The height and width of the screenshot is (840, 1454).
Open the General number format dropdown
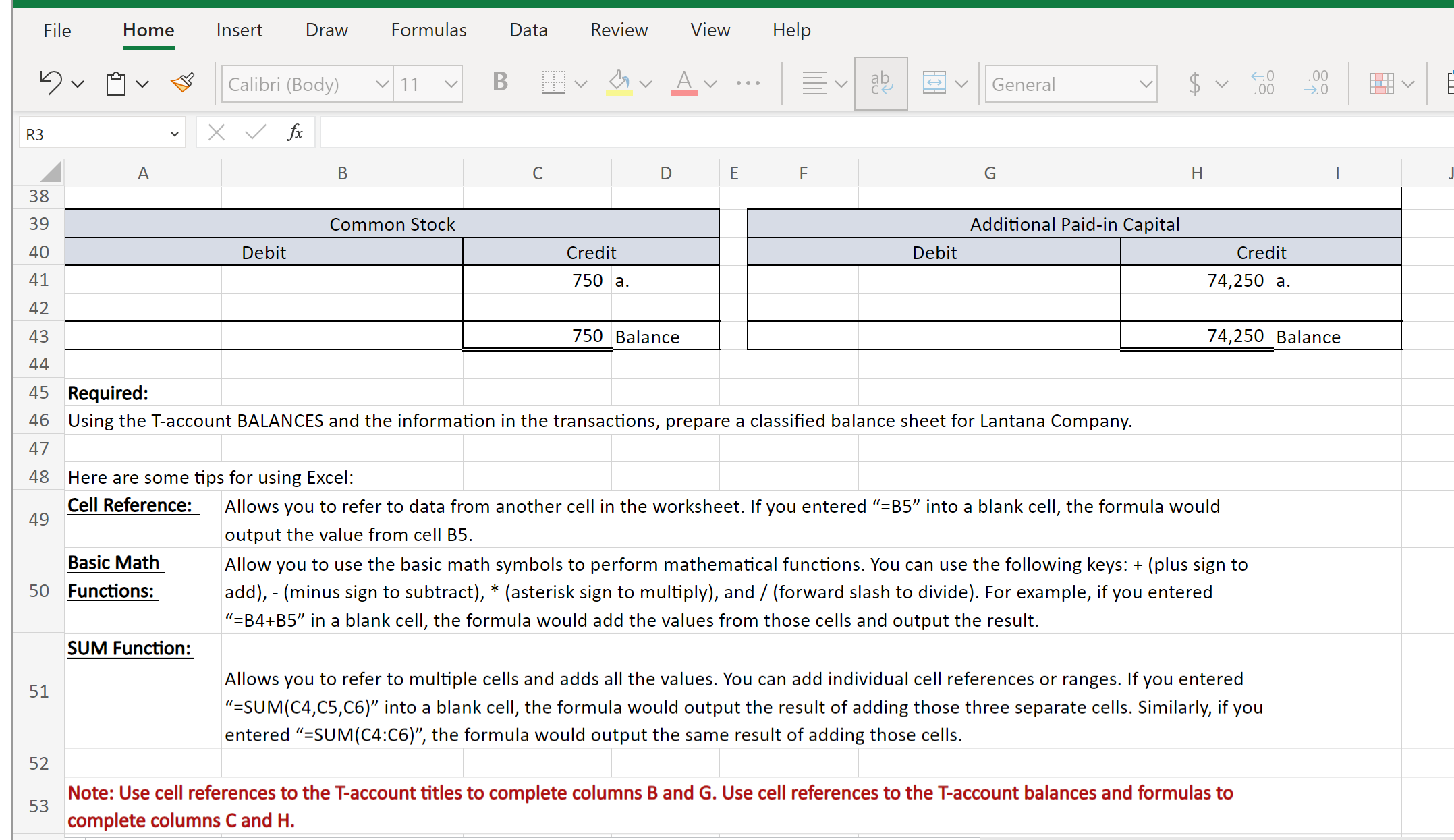(x=1069, y=83)
